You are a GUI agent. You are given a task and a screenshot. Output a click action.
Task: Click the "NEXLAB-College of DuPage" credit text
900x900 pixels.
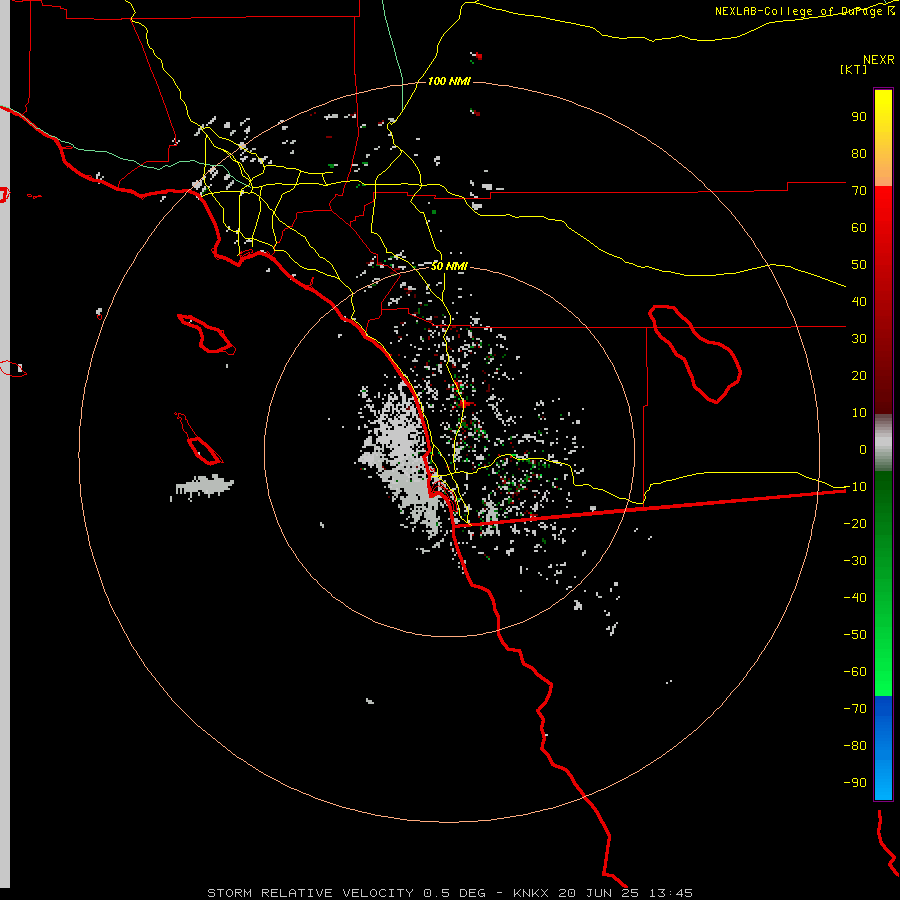pos(800,11)
